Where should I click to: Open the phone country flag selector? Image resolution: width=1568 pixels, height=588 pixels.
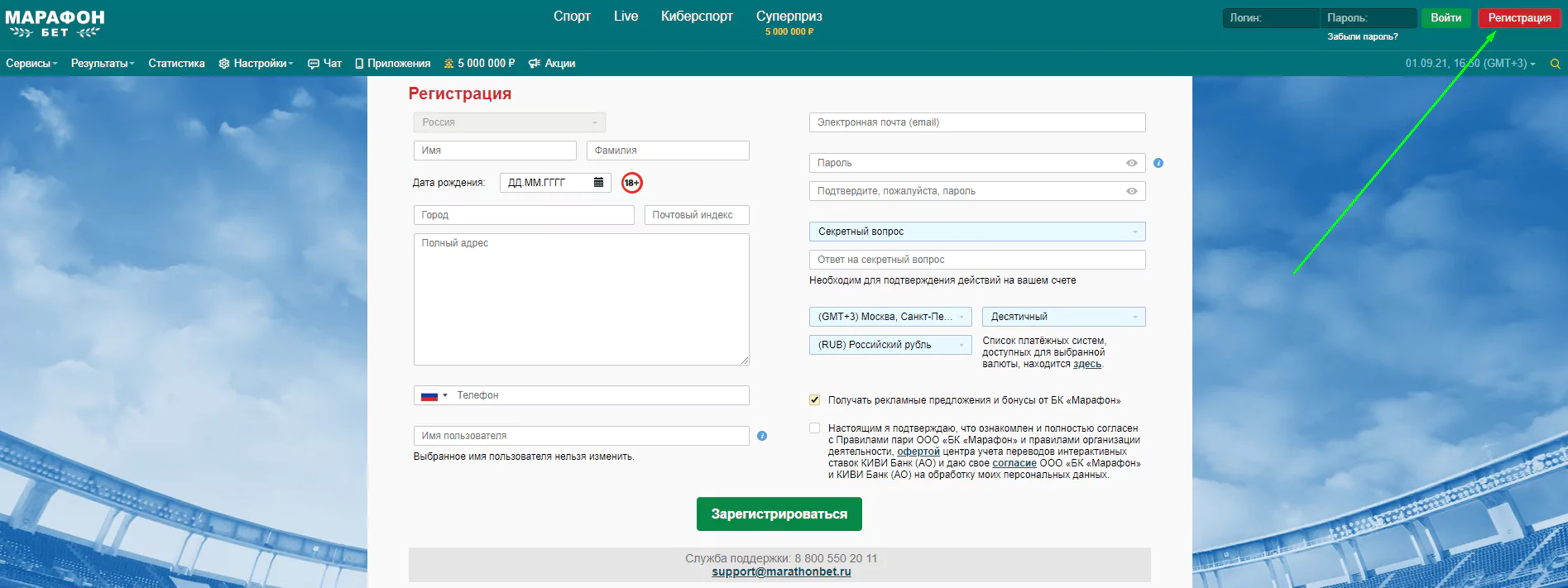(434, 395)
